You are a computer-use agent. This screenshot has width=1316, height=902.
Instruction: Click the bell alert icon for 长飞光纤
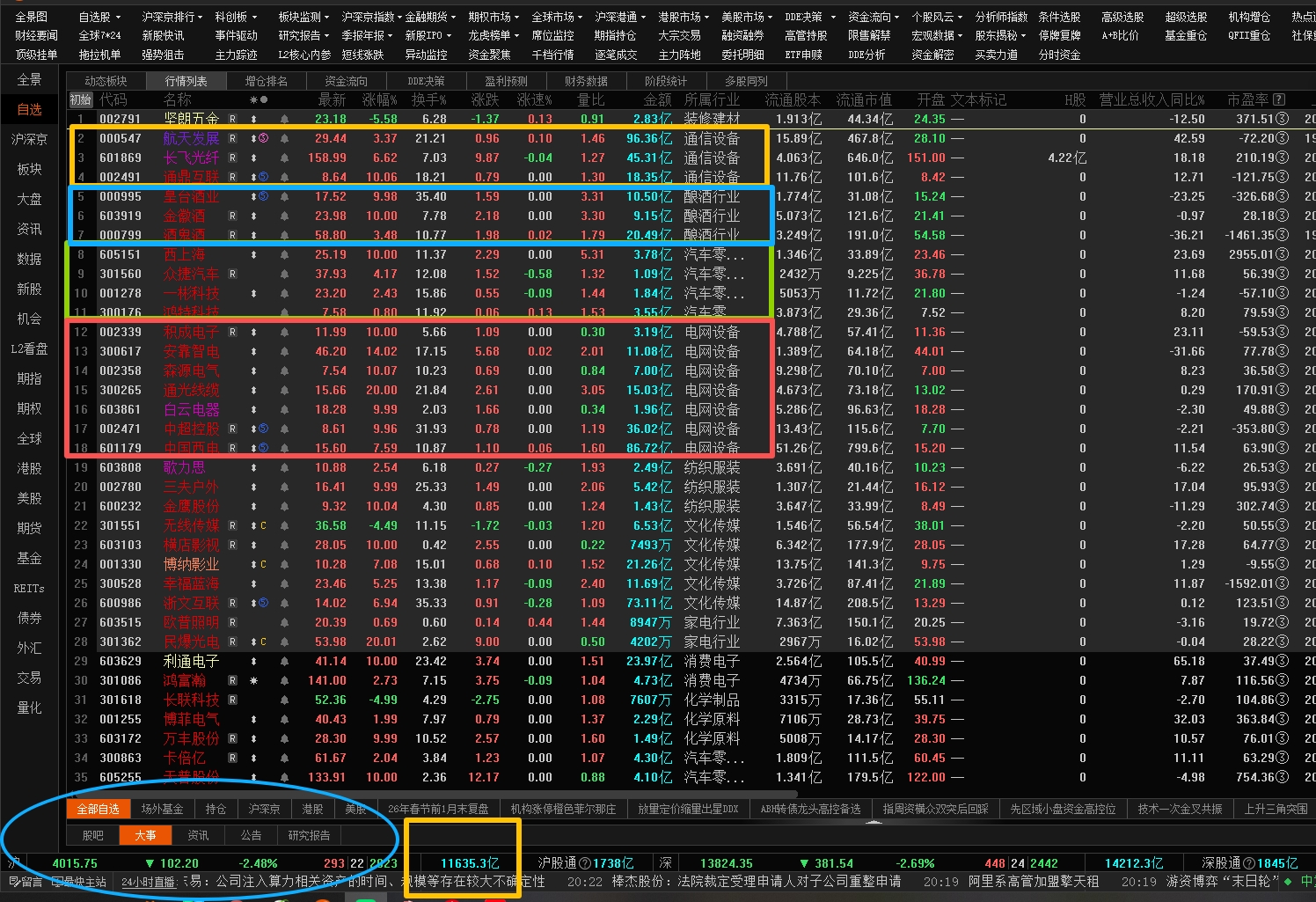[x=284, y=158]
